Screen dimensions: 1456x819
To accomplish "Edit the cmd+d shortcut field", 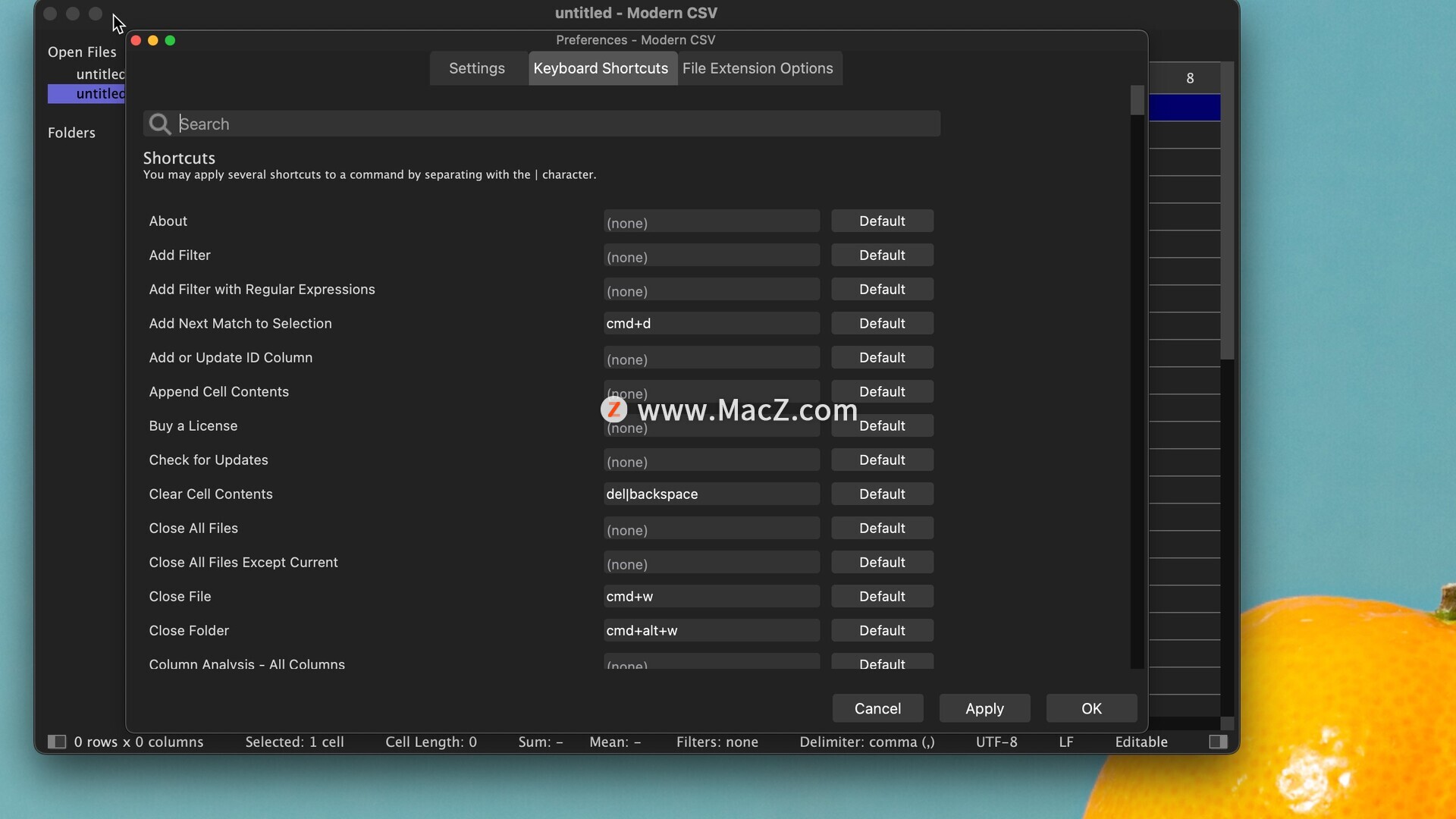I will [711, 324].
